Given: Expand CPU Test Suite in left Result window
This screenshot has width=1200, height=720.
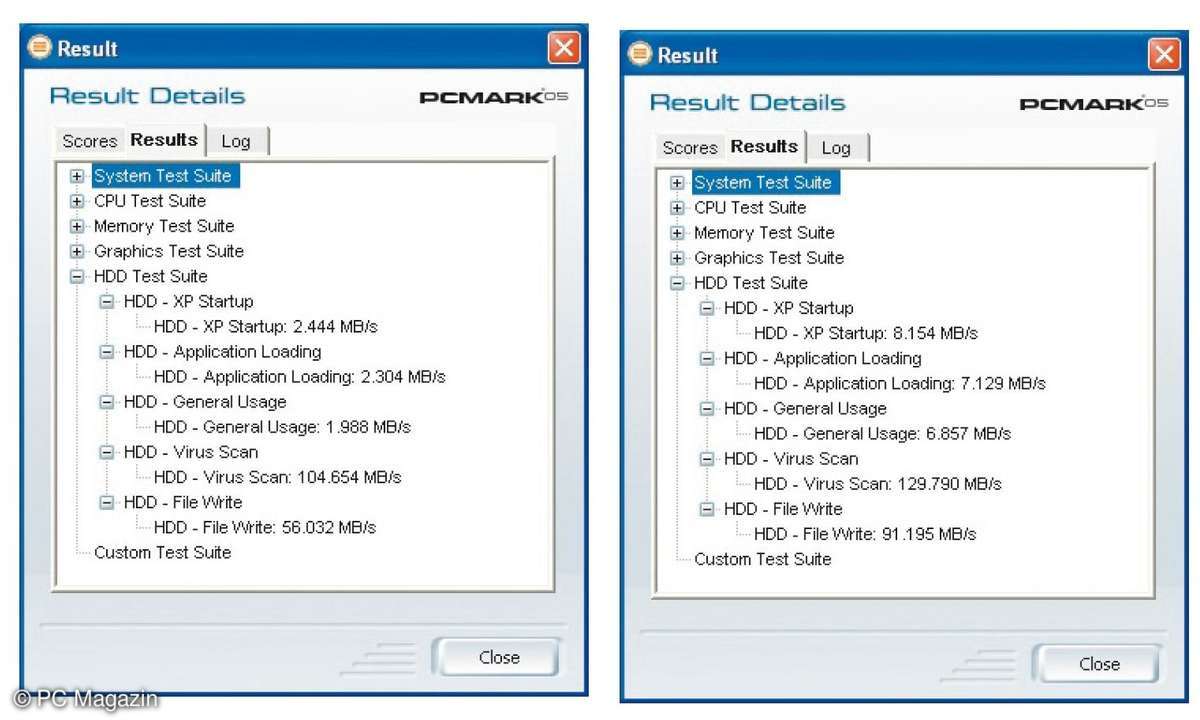Looking at the screenshot, I should tap(77, 201).
